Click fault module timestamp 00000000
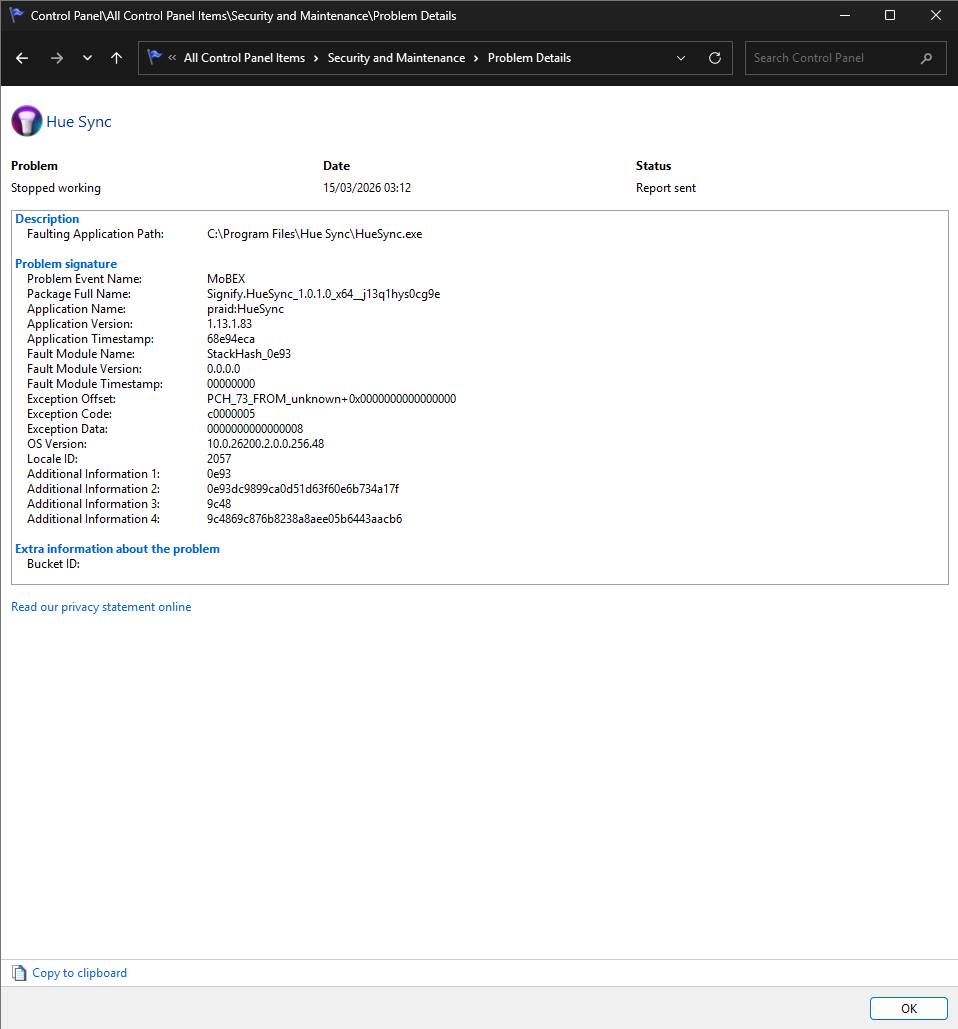Screen dimensions: 958x1029 tap(231, 384)
